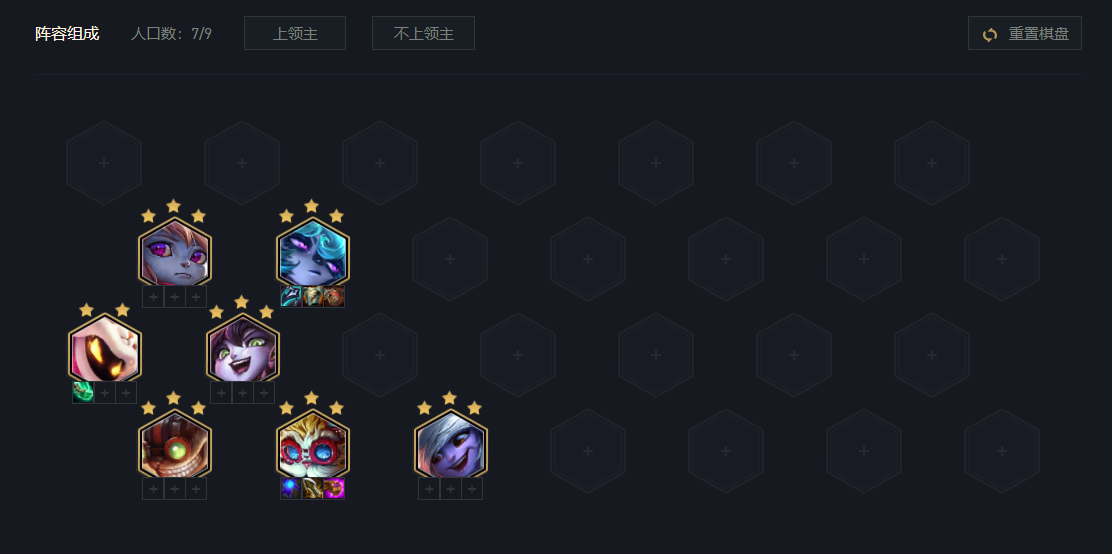Viewport: 1112px width, 554px height.
Task: Click the Veigar portrait with glowing eyes
Action: 105,348
